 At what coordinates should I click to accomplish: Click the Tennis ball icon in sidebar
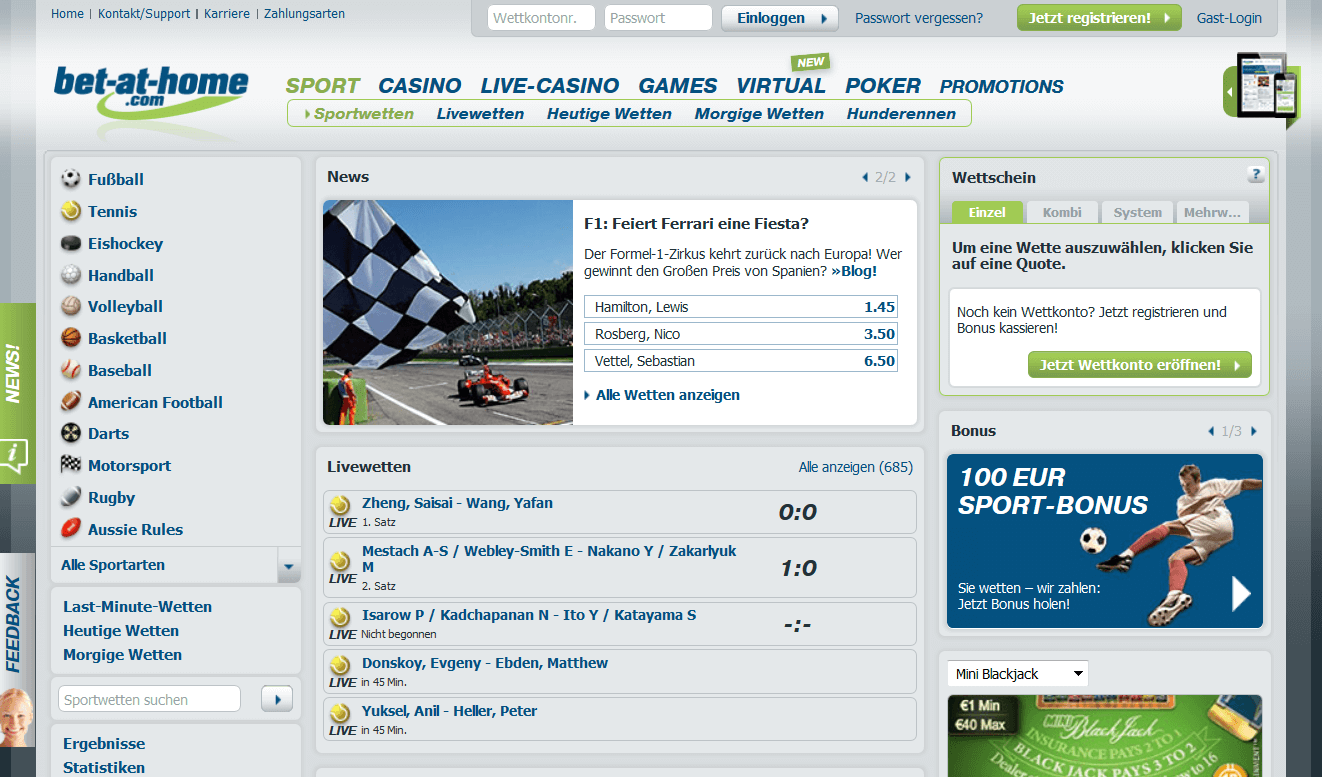click(71, 211)
